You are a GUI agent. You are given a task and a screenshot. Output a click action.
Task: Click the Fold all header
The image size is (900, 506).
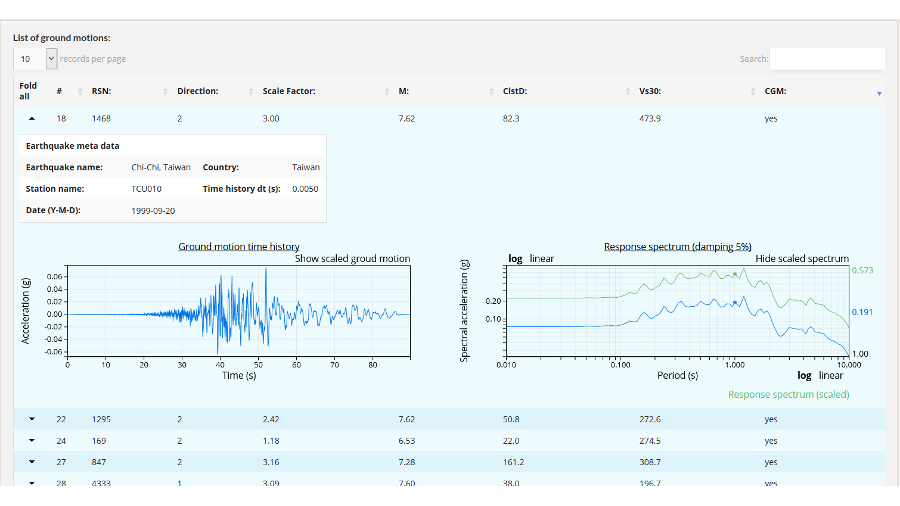click(28, 91)
